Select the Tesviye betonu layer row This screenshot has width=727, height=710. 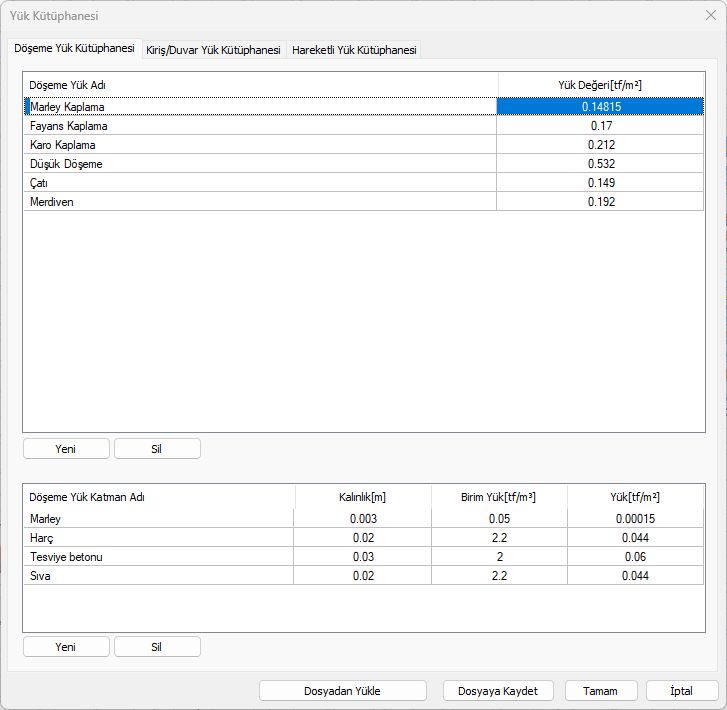tap(67, 557)
